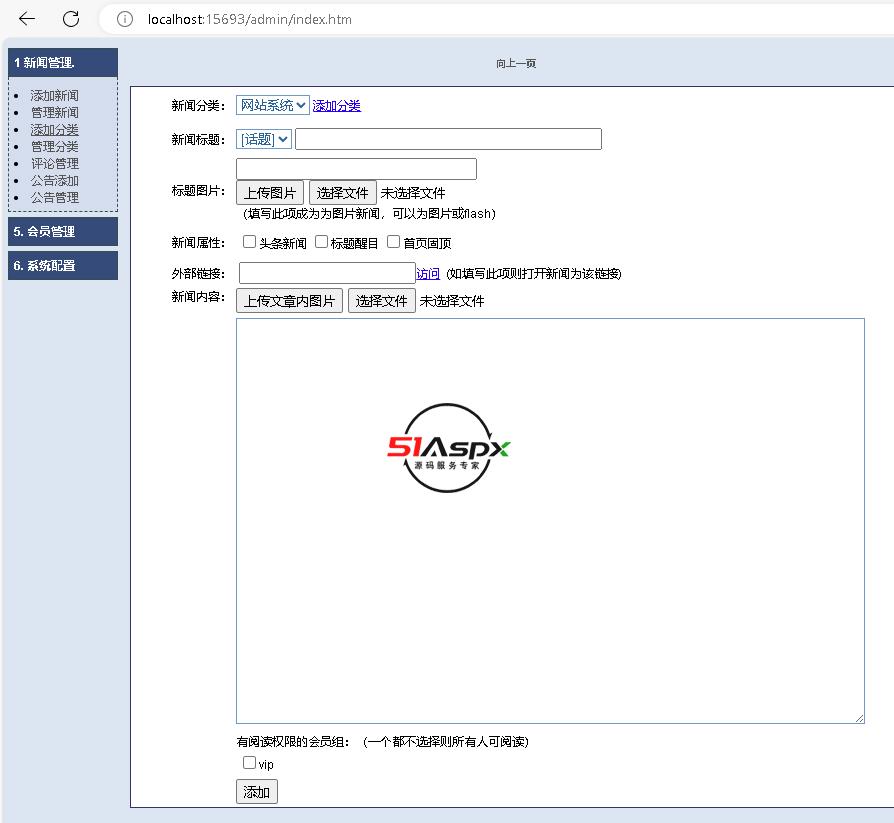The width and height of the screenshot is (894, 823).
Task: Click the 新闻属性: label
Action: tap(198, 243)
